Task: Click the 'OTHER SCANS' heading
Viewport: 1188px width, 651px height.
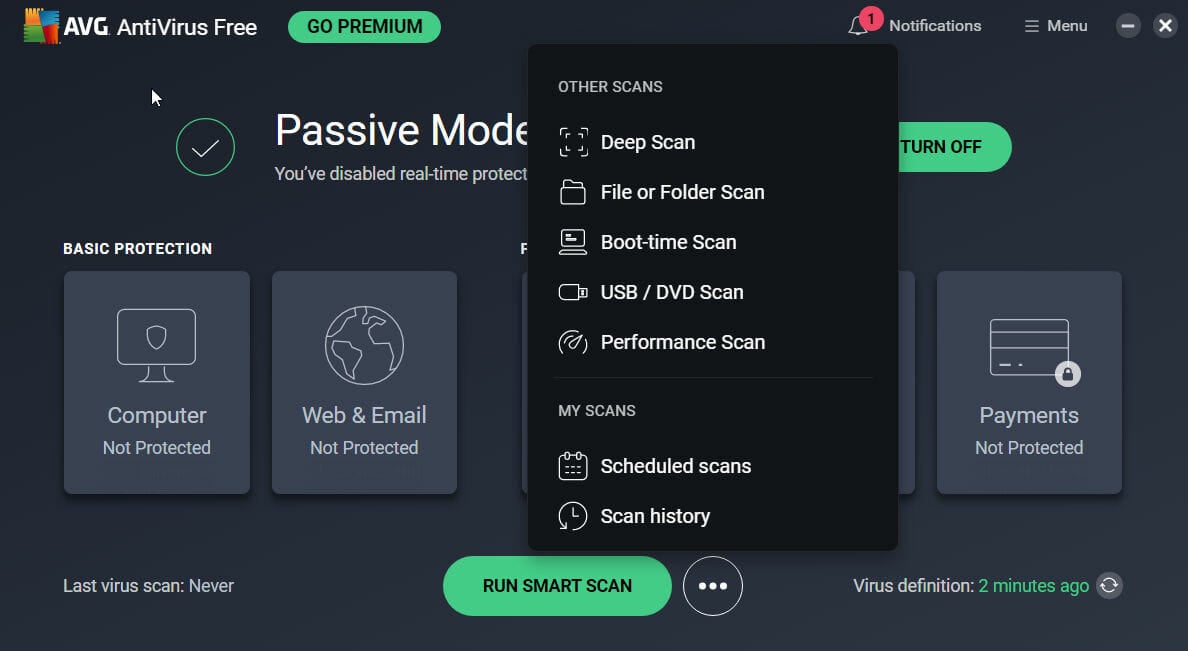Action: [x=611, y=87]
